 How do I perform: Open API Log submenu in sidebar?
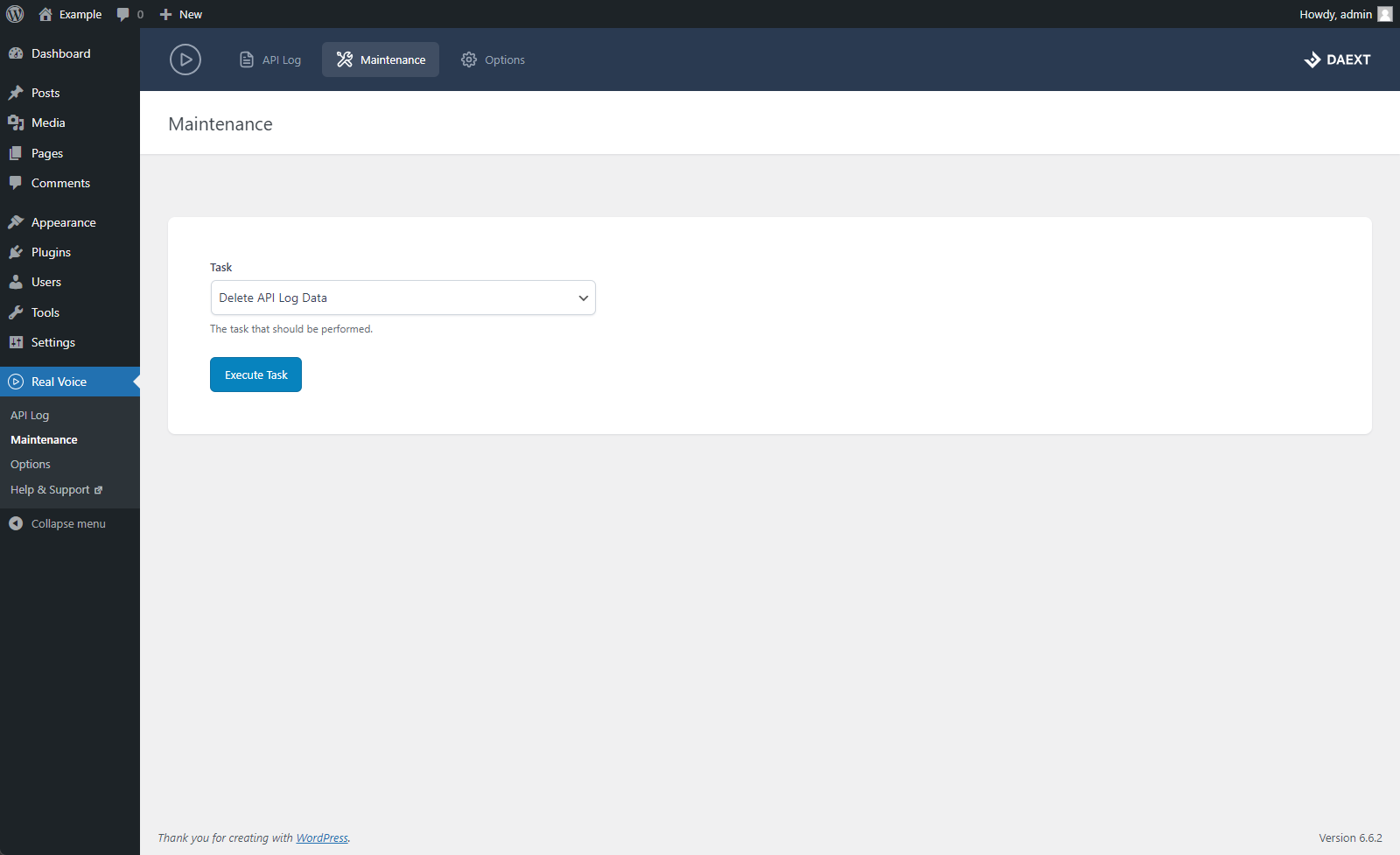coord(30,415)
